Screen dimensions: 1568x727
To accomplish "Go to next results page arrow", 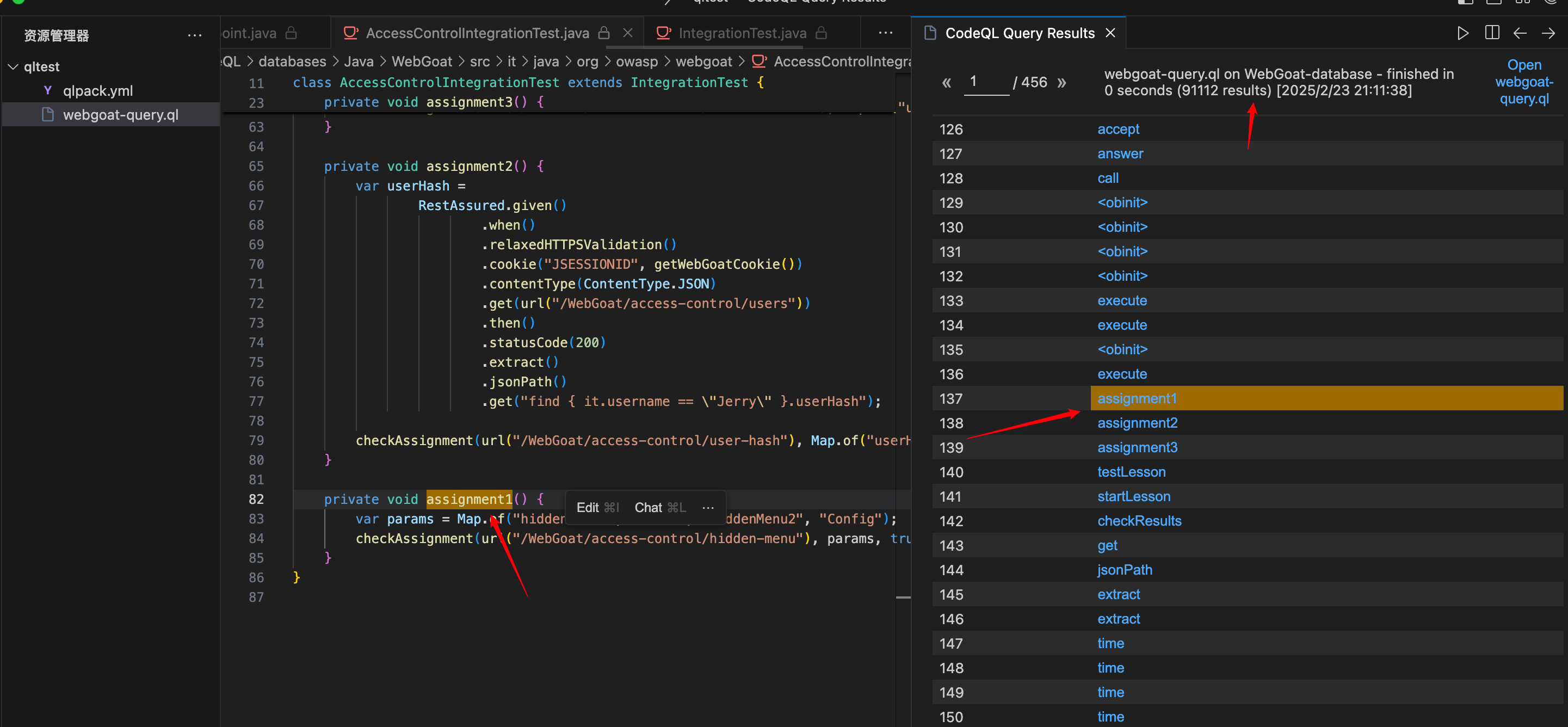I will pos(1061,82).
